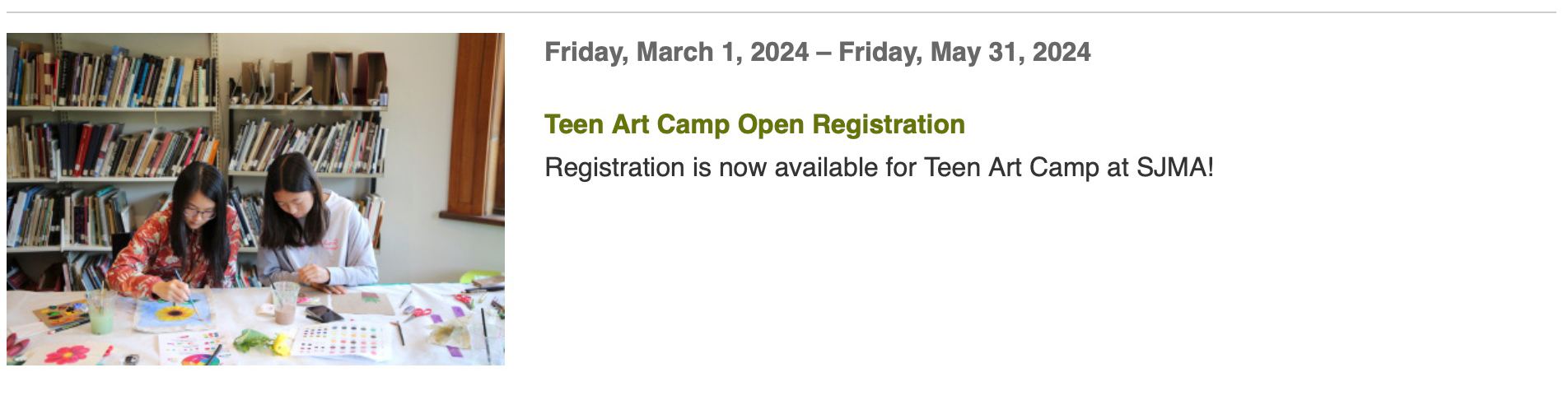
Task: Open the Teen Art Camp Open Registration link
Action: 754,124
